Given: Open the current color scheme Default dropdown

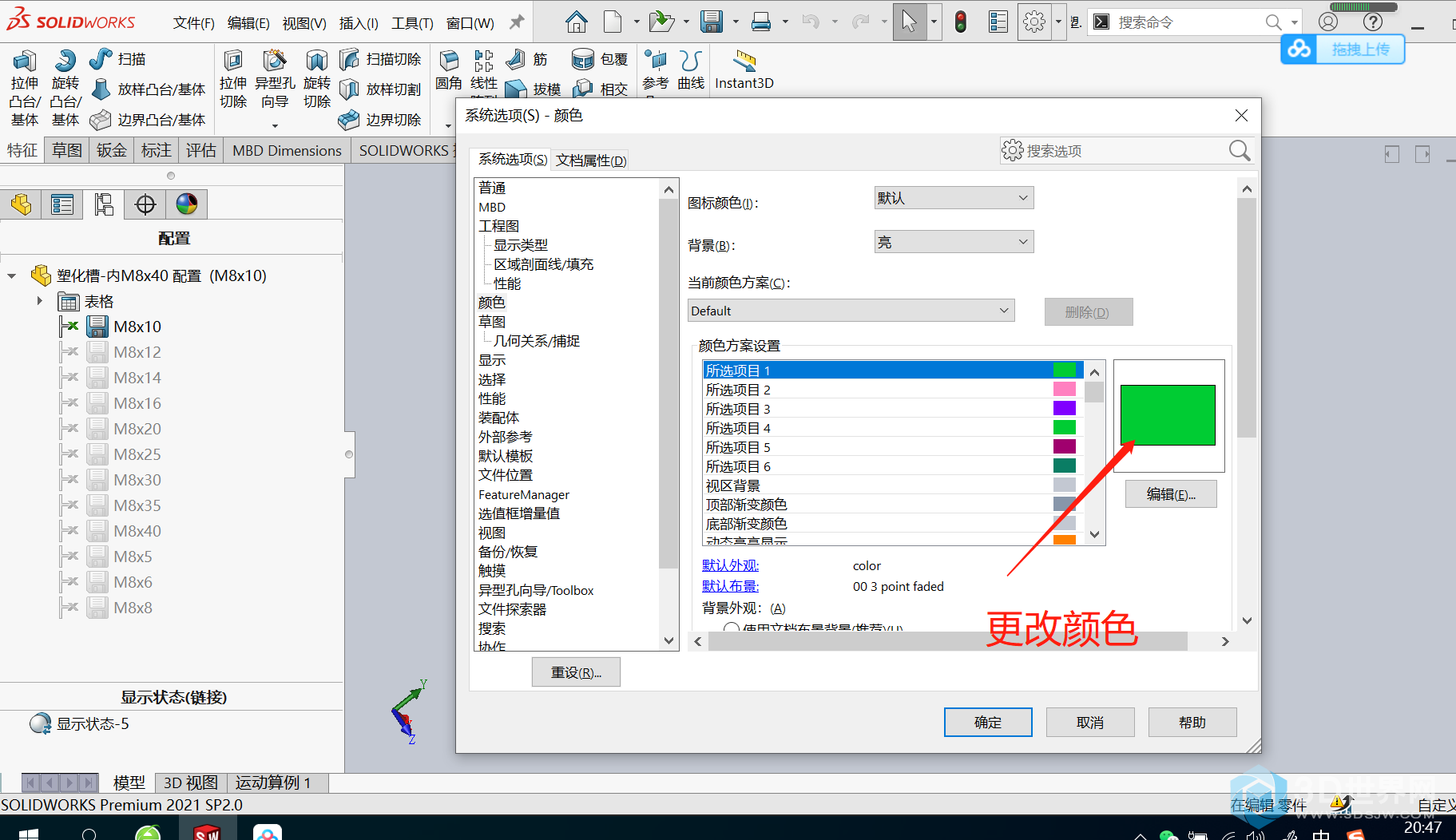Looking at the screenshot, I should [851, 311].
